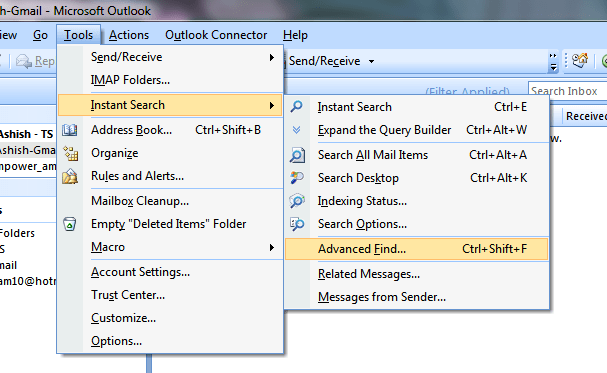Viewport: 607px width, 373px height.
Task: Select Messages from Sender...
Action: (417, 297)
